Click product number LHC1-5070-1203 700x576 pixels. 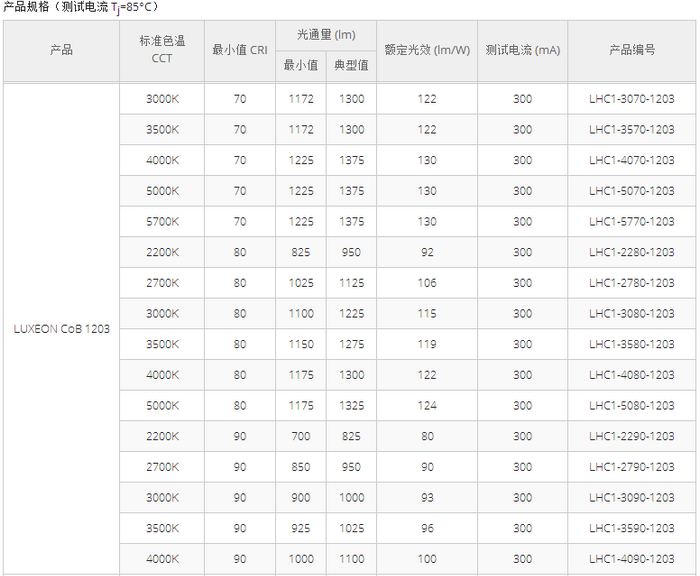(631, 191)
